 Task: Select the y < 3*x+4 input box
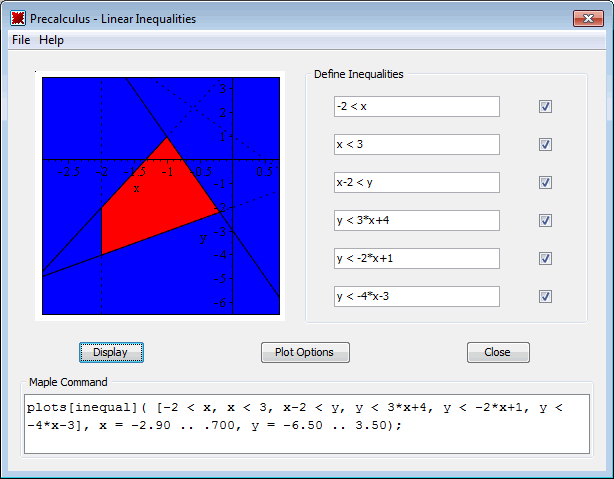point(416,221)
